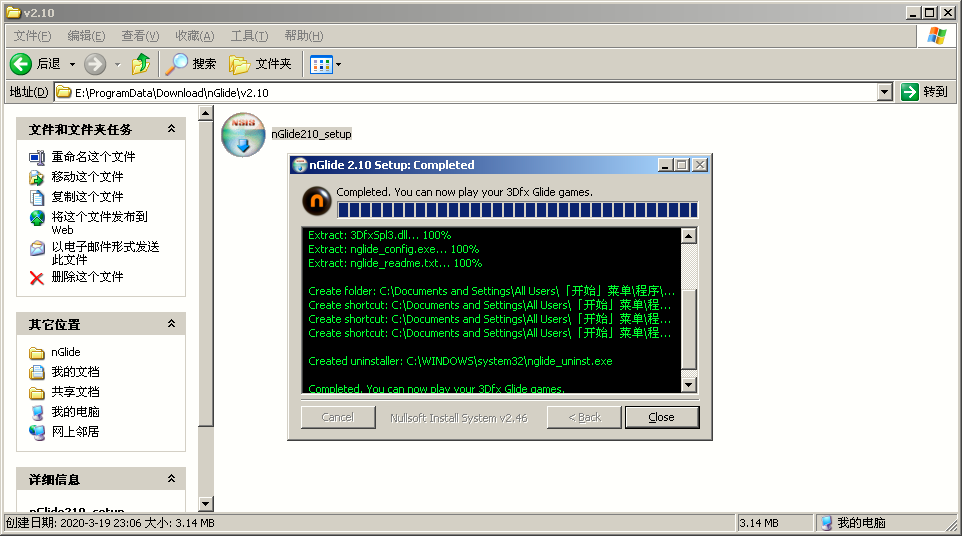Click the Close button in setup
This screenshot has width=962, height=536.
661,417
